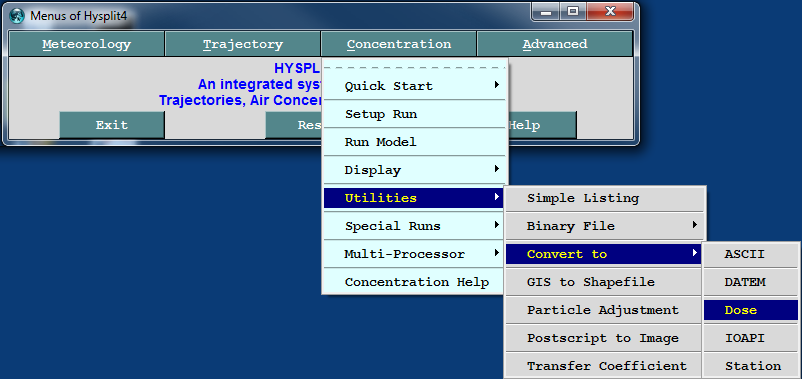The width and height of the screenshot is (802, 379).
Task: Open Concentration Help entry
Action: pos(415,282)
